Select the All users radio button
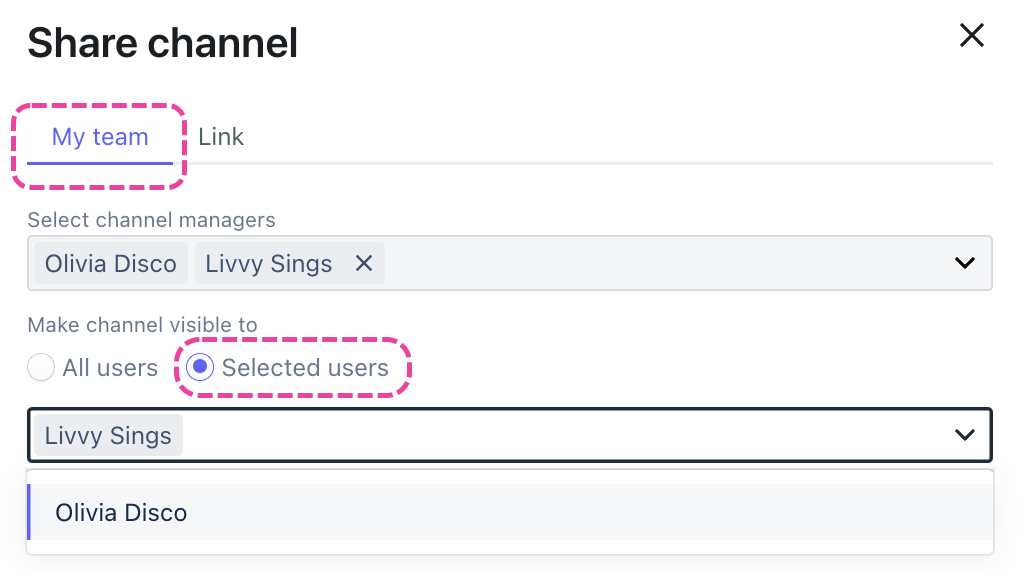Viewport: 1022px width, 574px height. [41, 368]
